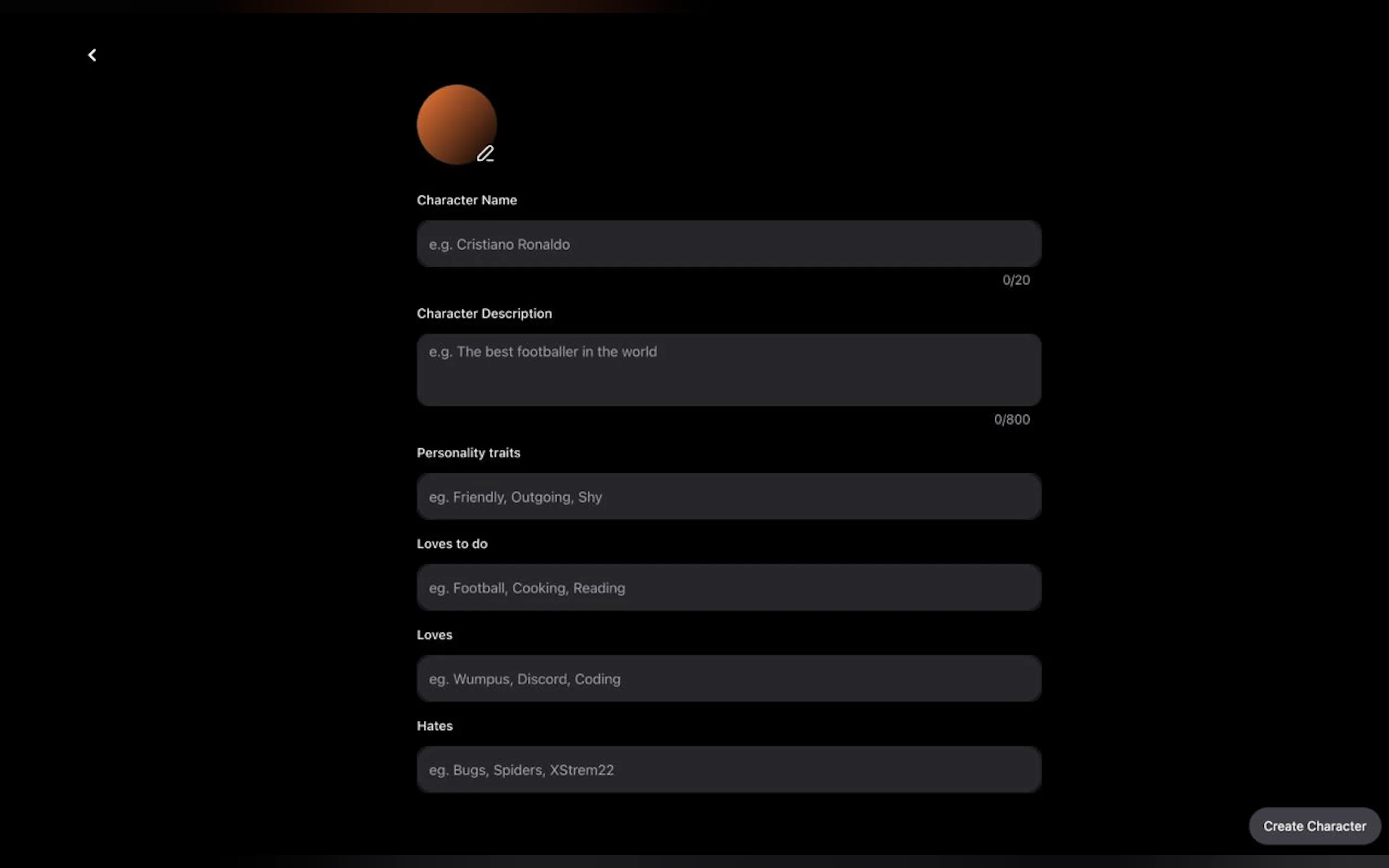The height and width of the screenshot is (868, 1389).
Task: Click the 'Character Description' label
Action: click(483, 313)
